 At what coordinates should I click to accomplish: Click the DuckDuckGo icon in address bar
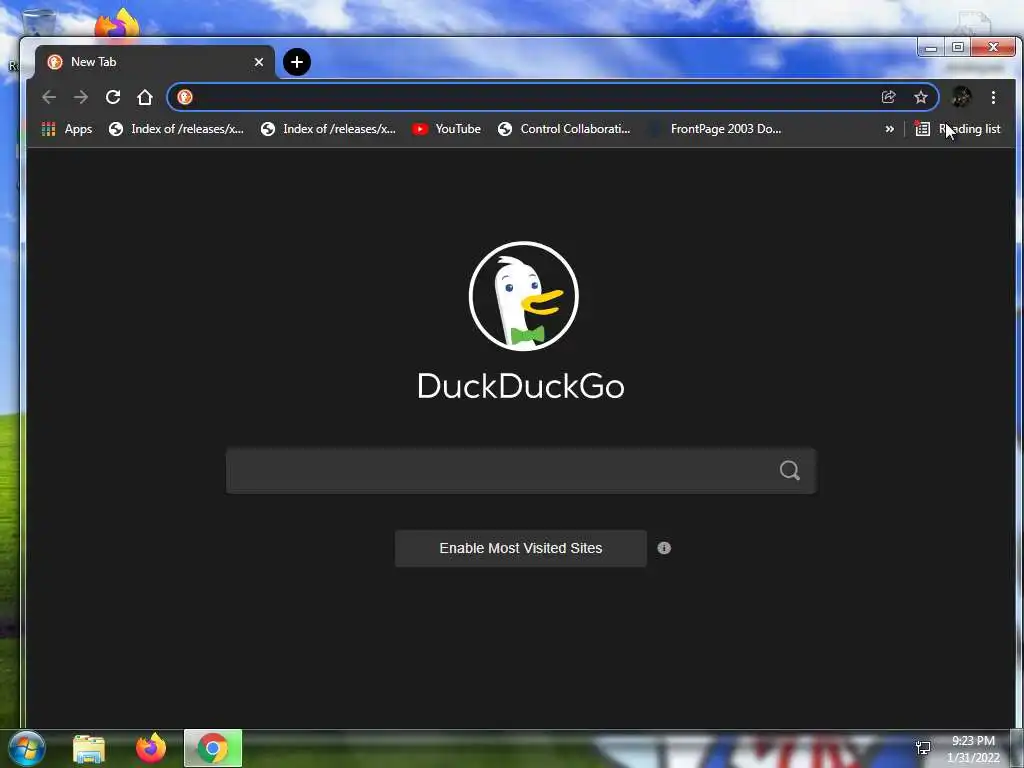coord(185,97)
